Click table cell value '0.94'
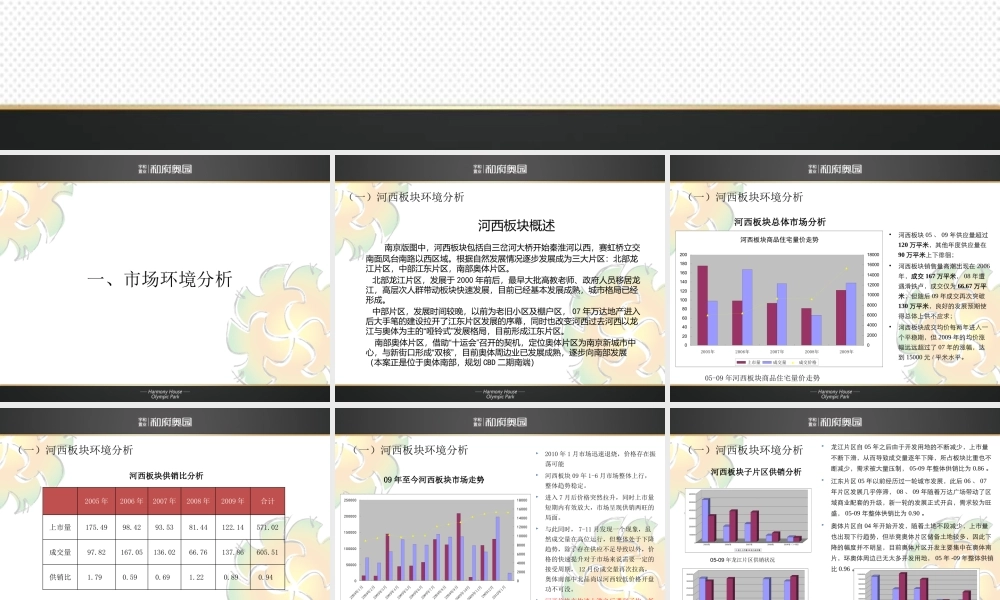This screenshot has height=600, width=1000. (268, 577)
